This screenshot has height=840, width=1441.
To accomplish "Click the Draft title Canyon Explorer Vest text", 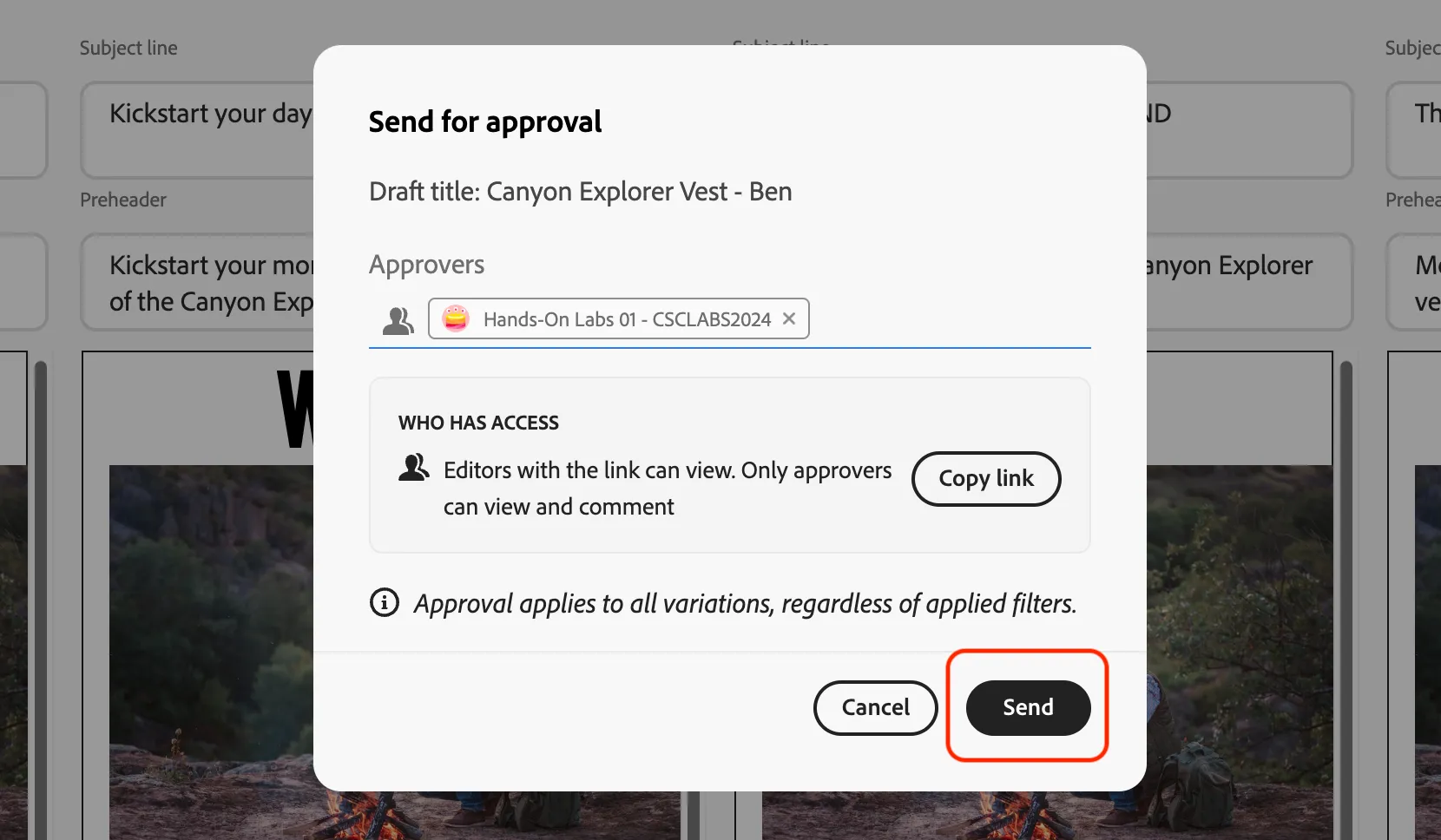I will tap(581, 192).
